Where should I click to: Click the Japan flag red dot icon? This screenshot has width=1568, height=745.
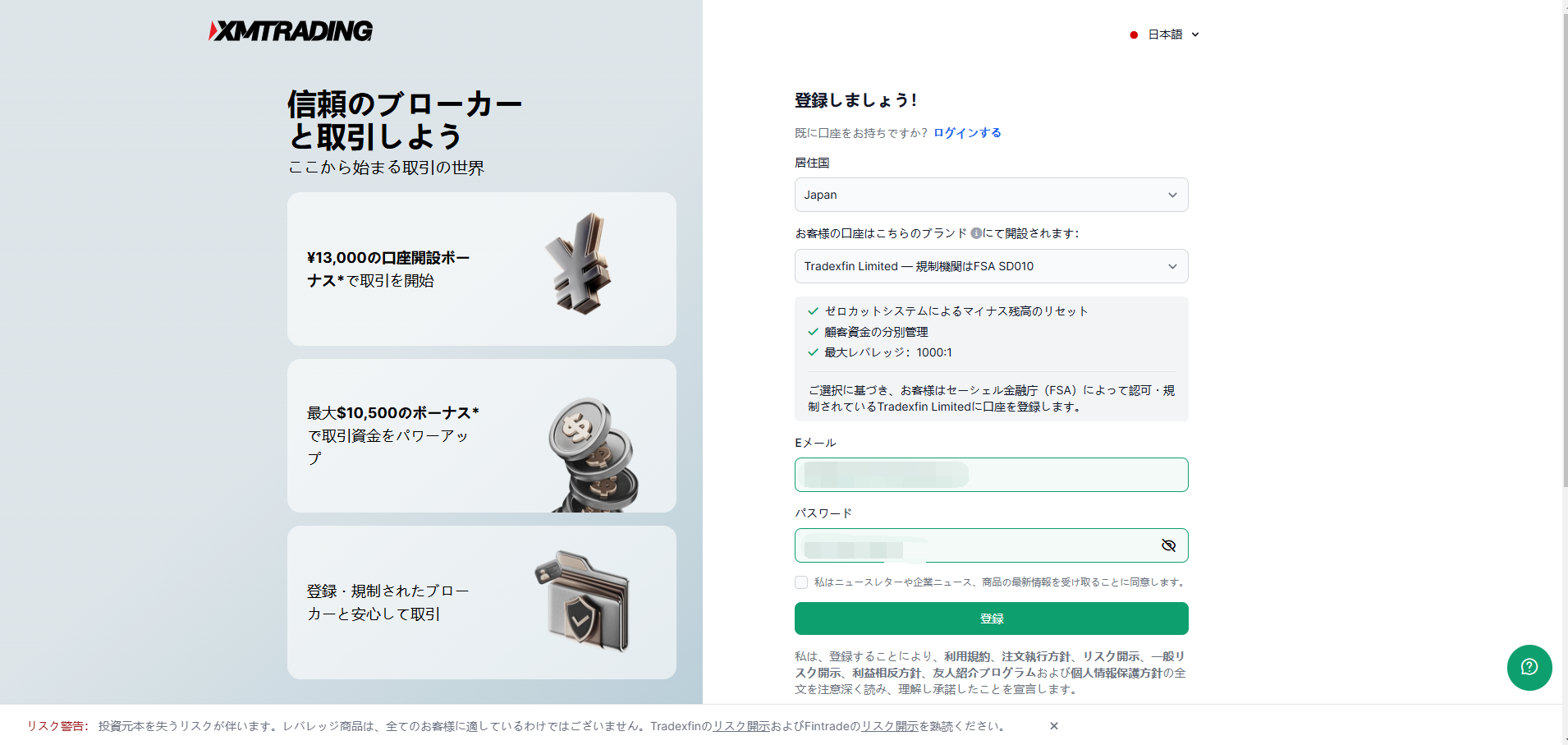(1134, 34)
